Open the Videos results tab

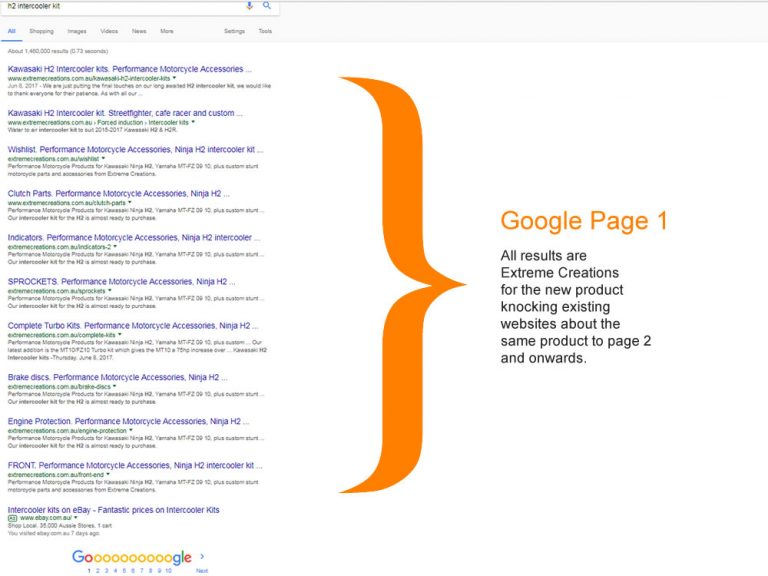(x=109, y=31)
